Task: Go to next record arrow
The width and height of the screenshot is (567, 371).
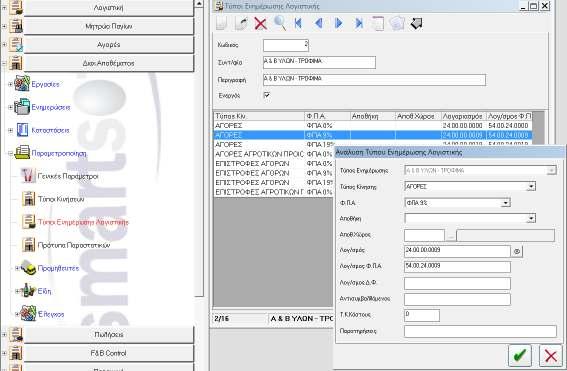Action: 339,24
